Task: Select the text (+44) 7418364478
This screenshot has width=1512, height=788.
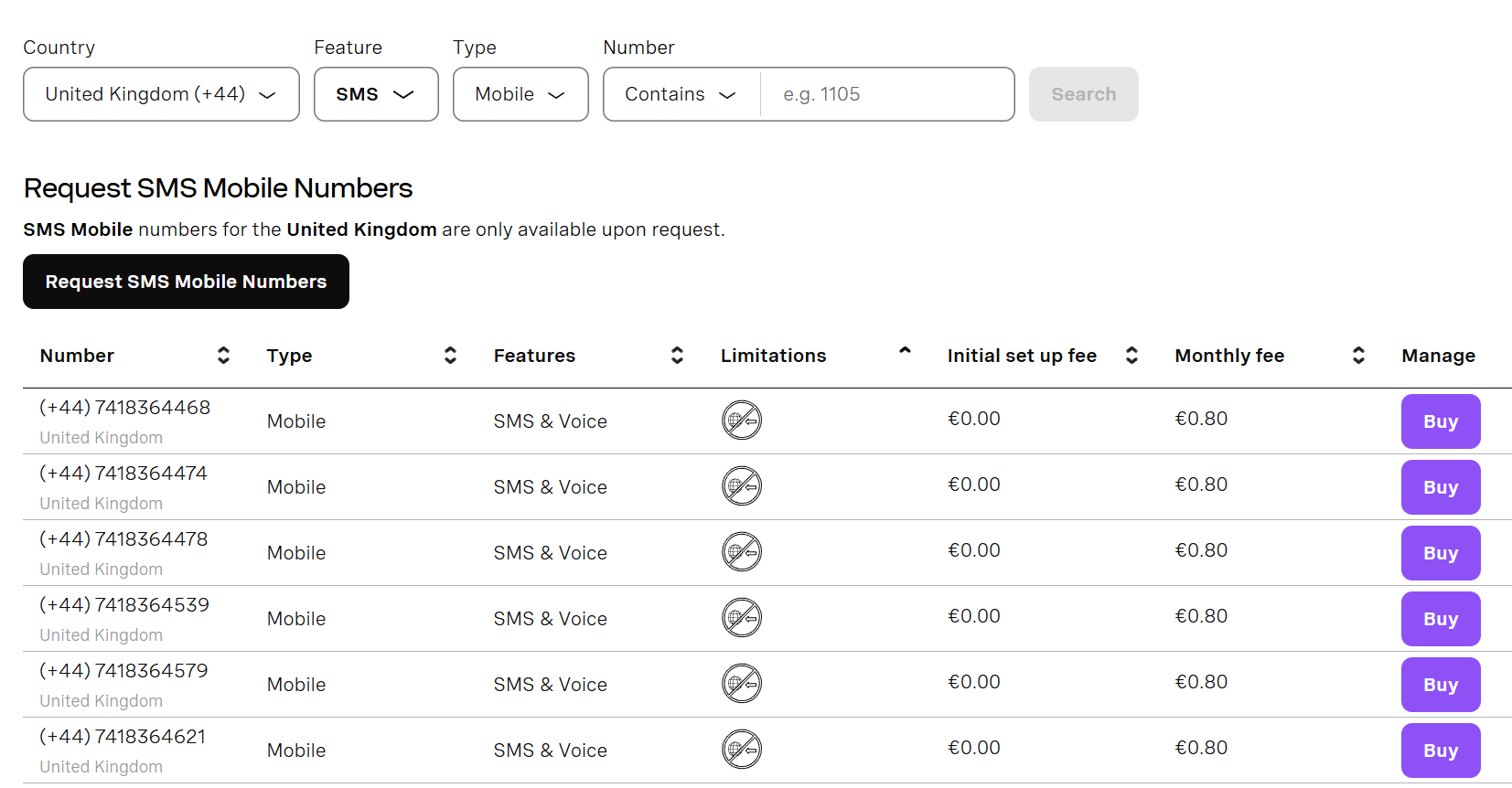Action: [123, 539]
